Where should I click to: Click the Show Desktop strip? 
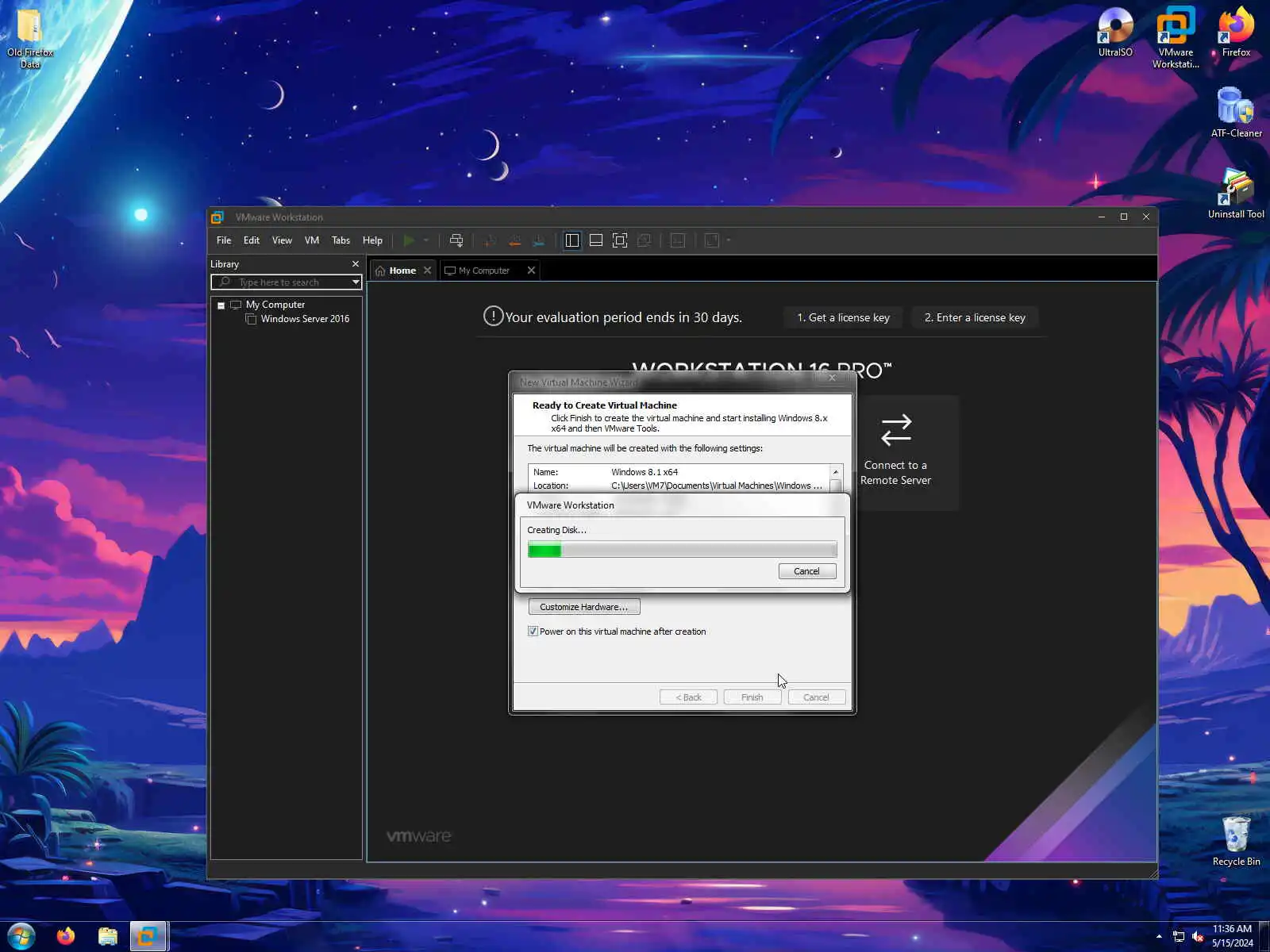1264,936
